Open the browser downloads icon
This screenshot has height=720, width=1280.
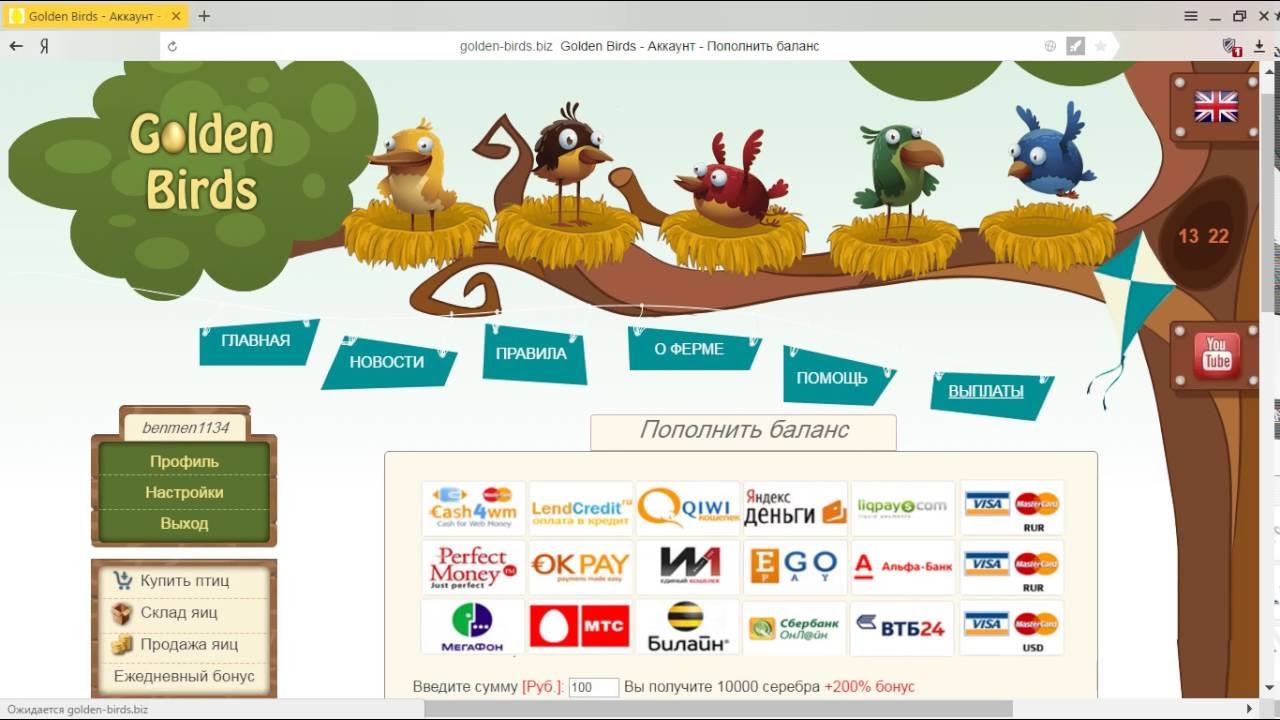[1260, 46]
